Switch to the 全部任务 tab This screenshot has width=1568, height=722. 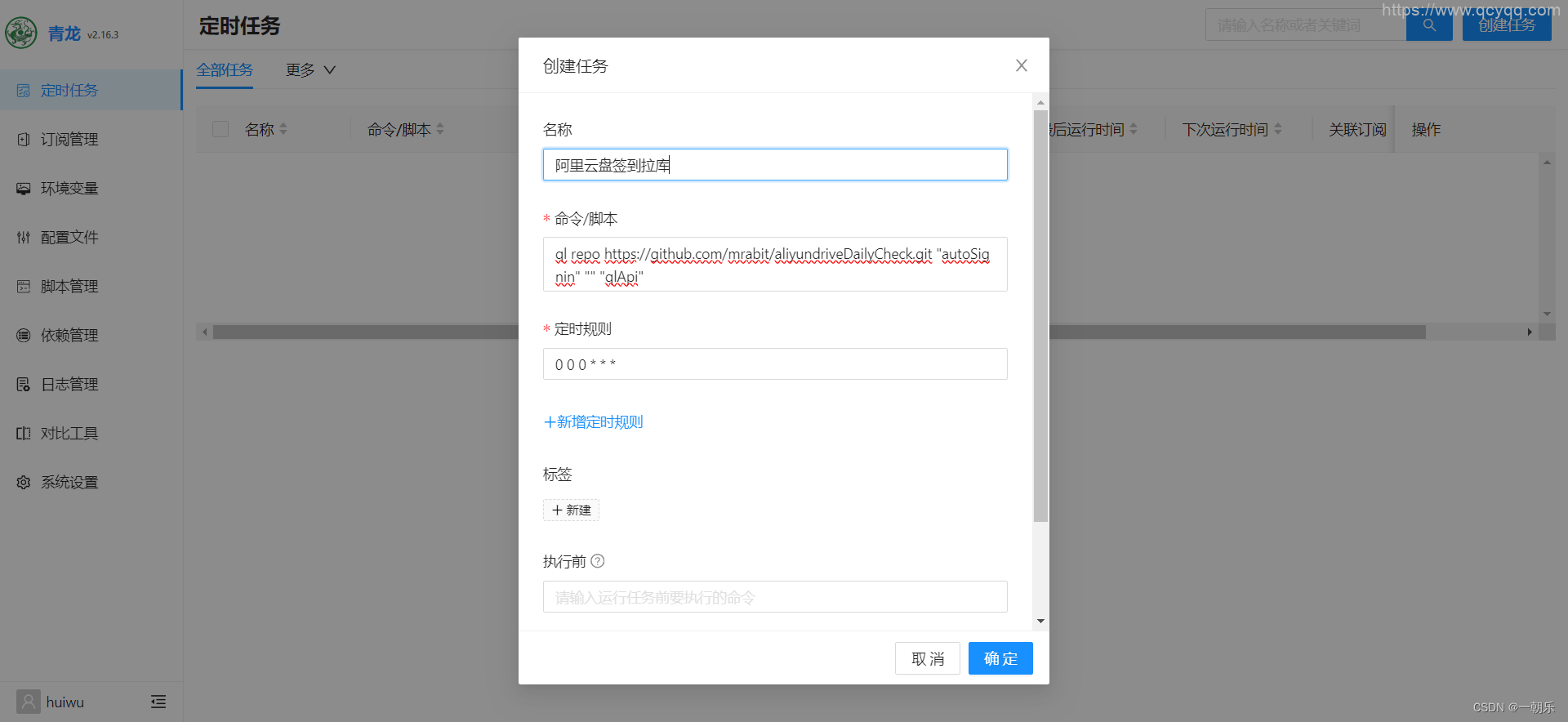point(225,70)
